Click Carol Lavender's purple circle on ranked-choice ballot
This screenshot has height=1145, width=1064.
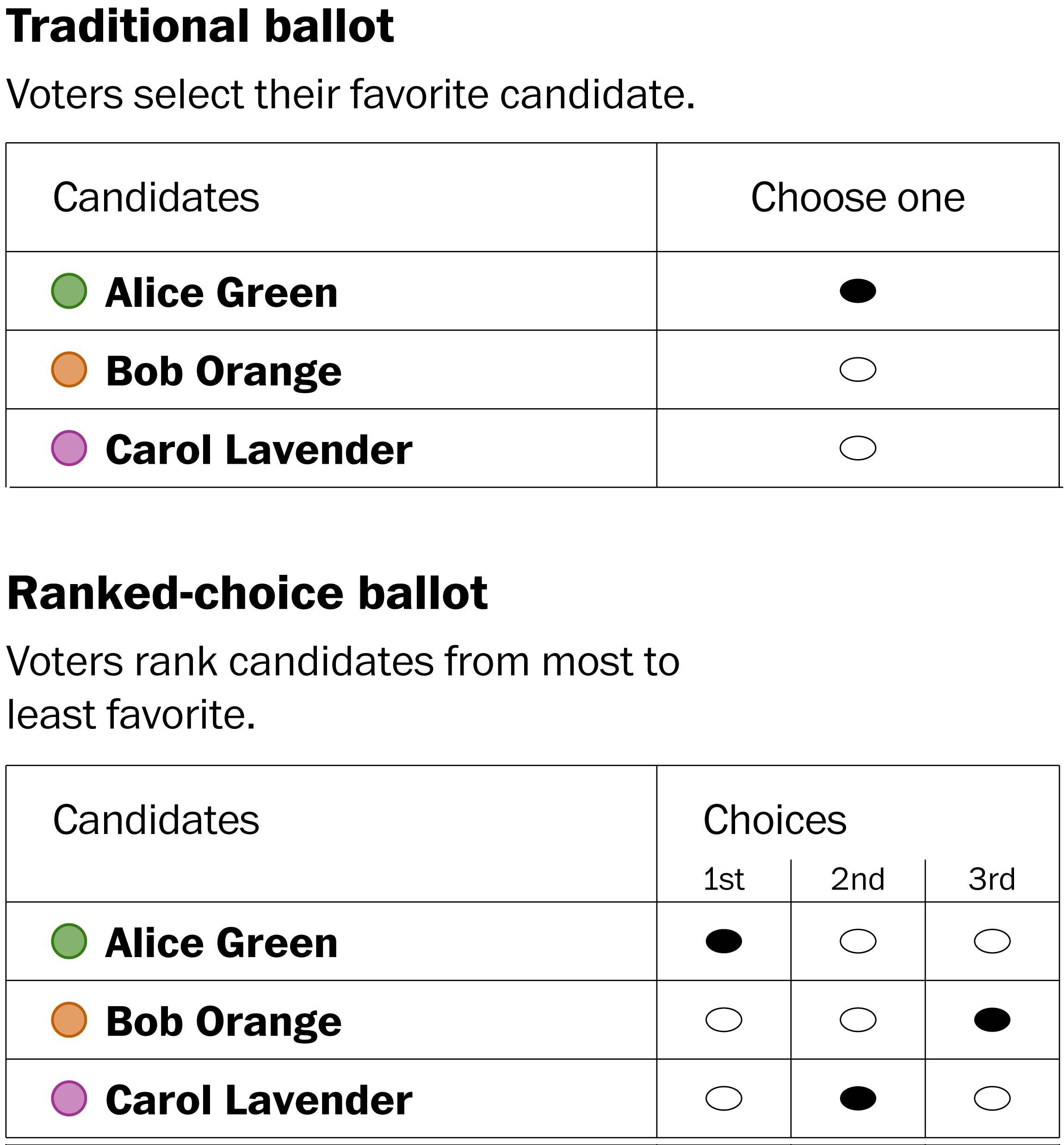point(69,1098)
